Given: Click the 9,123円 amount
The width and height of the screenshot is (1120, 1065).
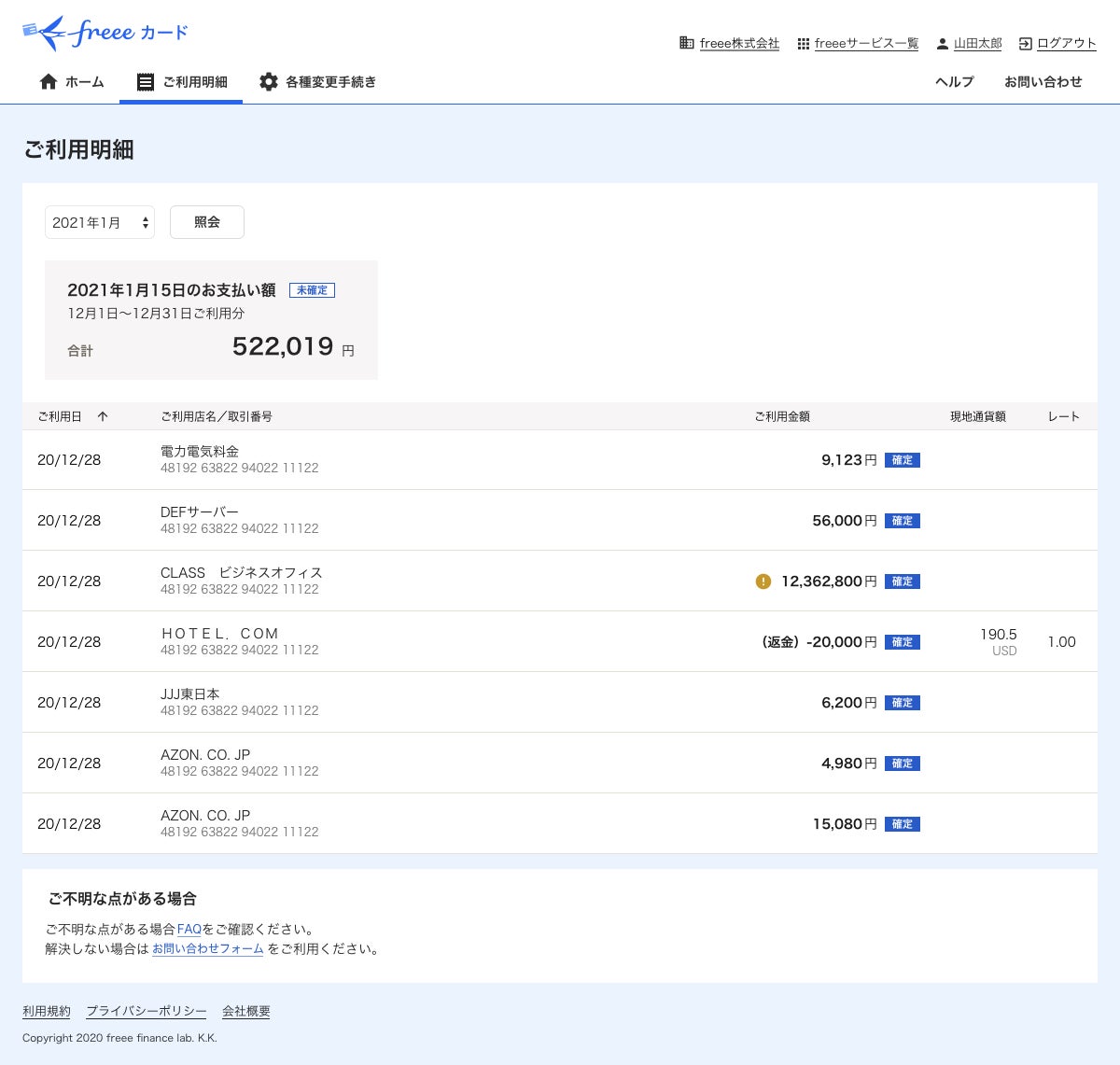Looking at the screenshot, I should [x=849, y=460].
